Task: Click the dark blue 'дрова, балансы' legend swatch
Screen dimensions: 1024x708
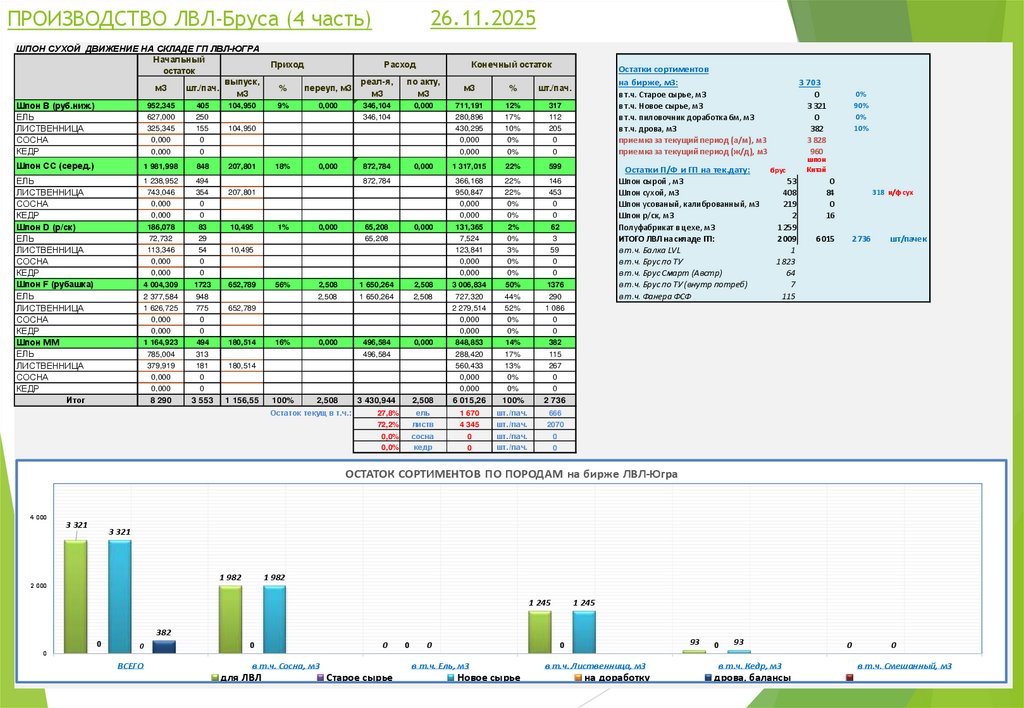Action: tap(708, 678)
